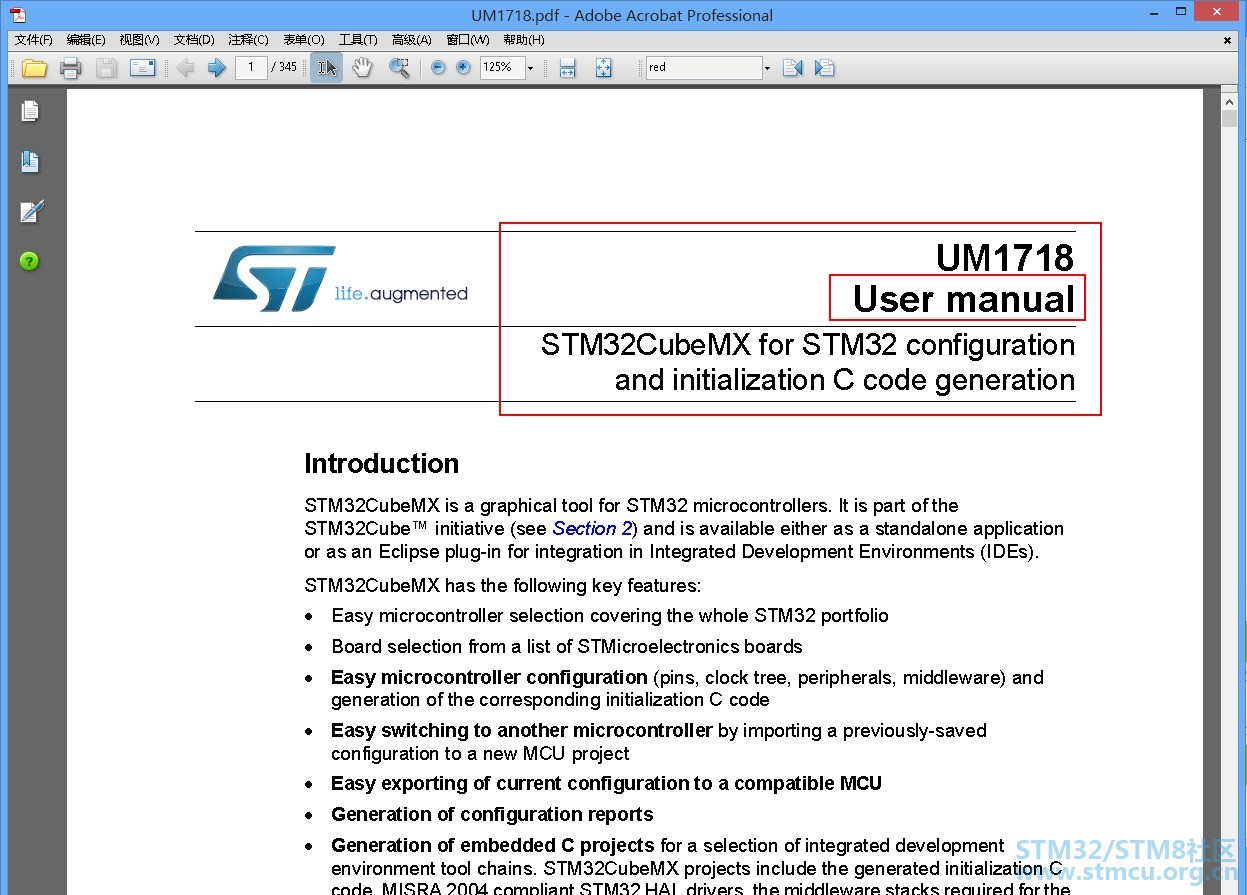Open the Signatures panel (pen icon)

[30, 211]
